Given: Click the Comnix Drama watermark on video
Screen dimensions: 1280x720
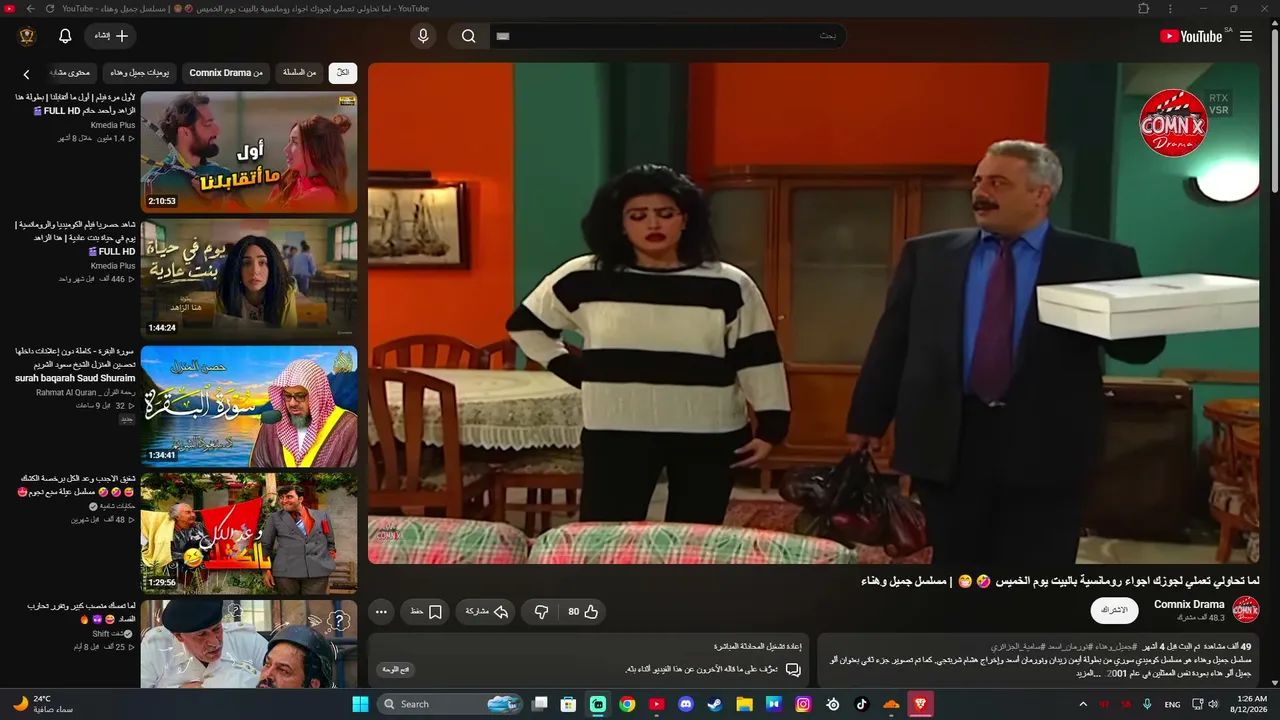Looking at the screenshot, I should click(x=1174, y=124).
